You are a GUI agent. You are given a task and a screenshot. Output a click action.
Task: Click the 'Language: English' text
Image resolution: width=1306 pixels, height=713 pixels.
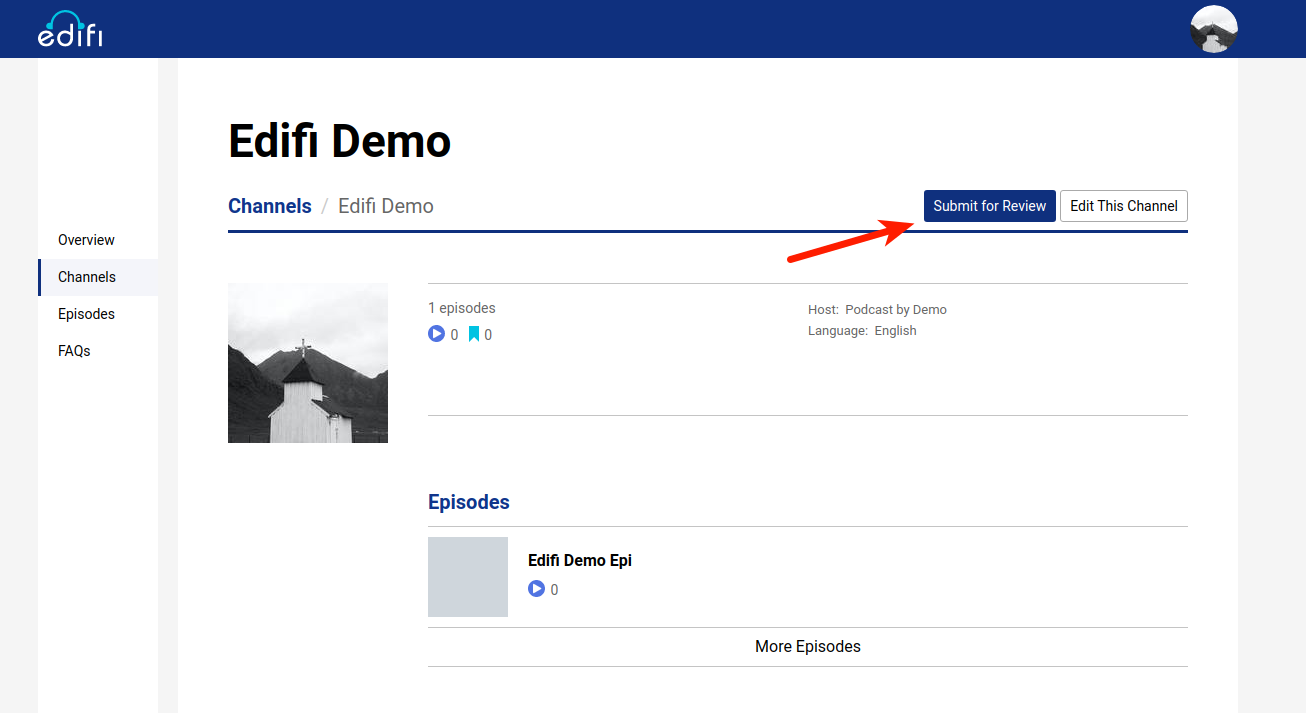point(862,330)
